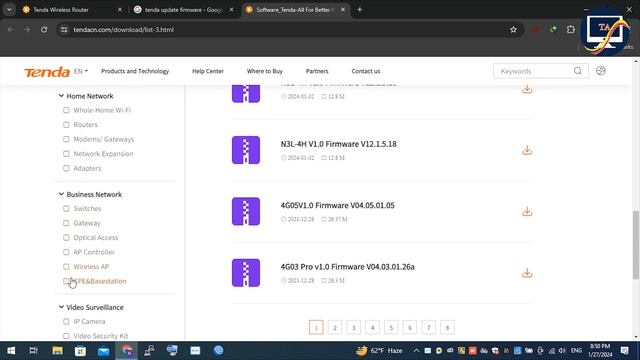Open the clock showing 8:50 PM
640x360 pixels.
pos(600,351)
